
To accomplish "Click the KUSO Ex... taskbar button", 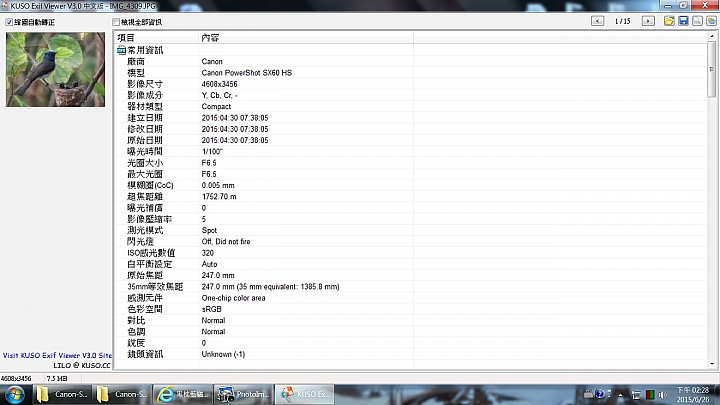I will click(x=304, y=394).
